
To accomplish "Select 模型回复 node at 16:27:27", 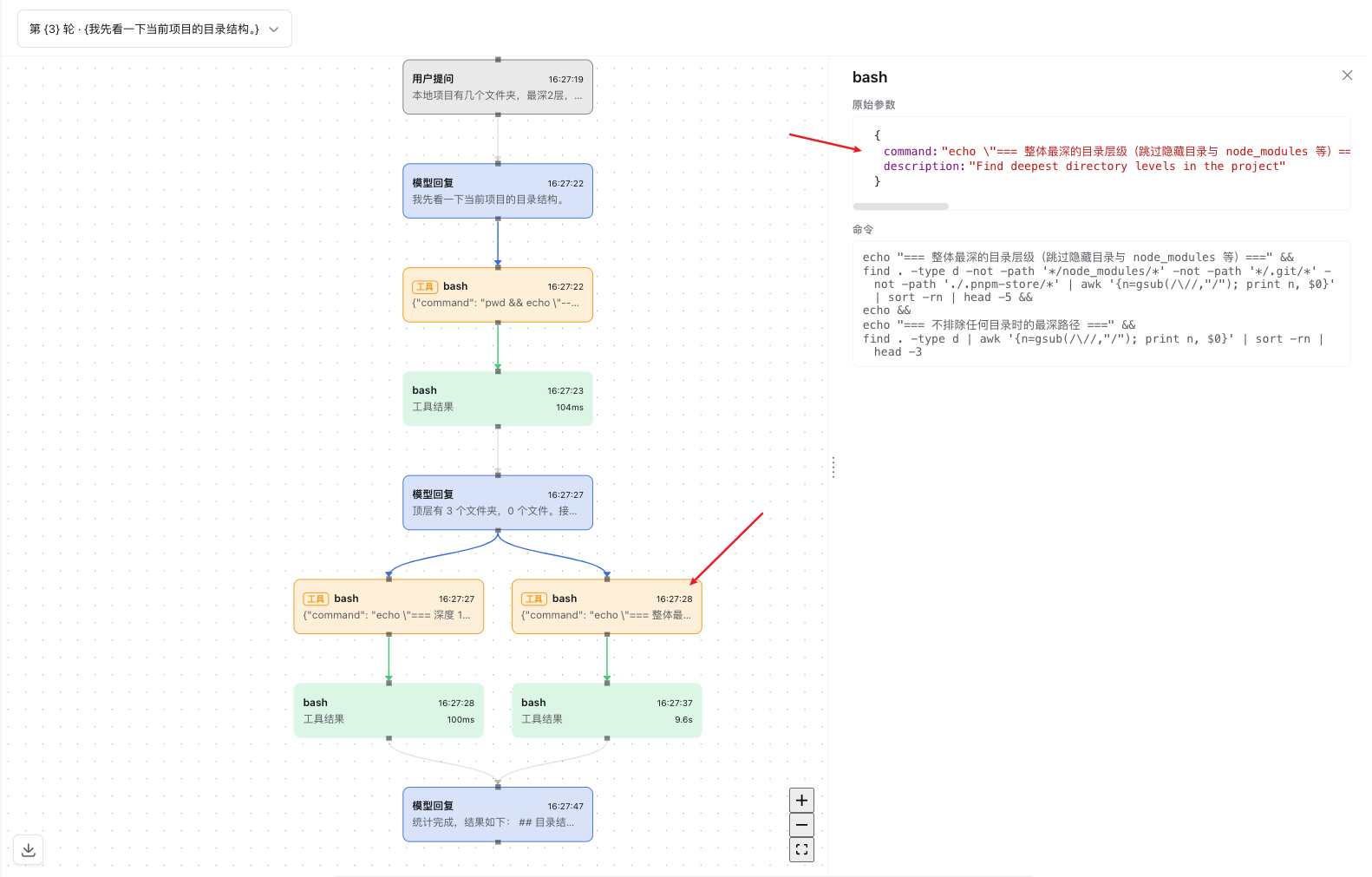I will tap(498, 502).
